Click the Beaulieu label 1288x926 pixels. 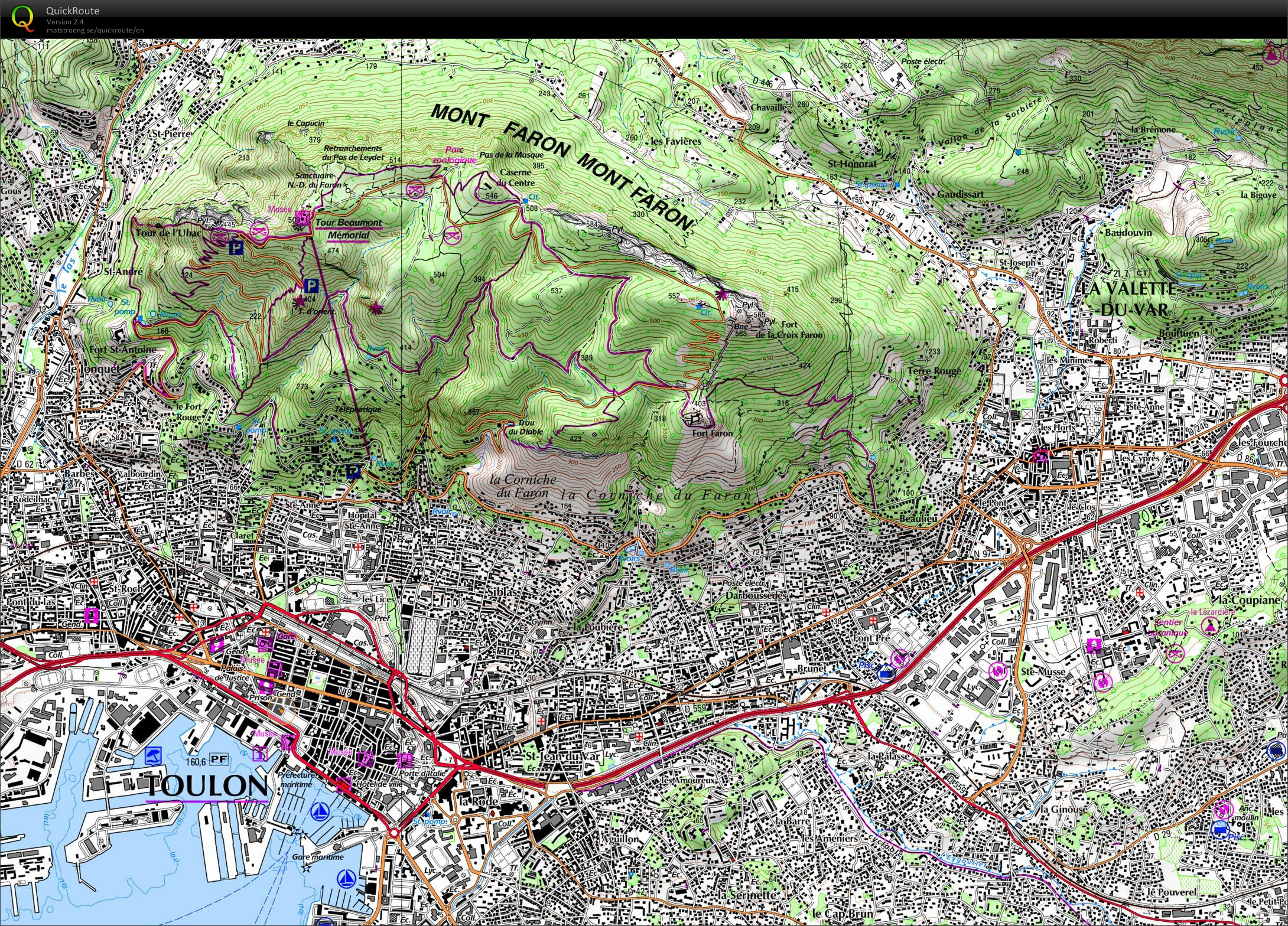tap(918, 518)
